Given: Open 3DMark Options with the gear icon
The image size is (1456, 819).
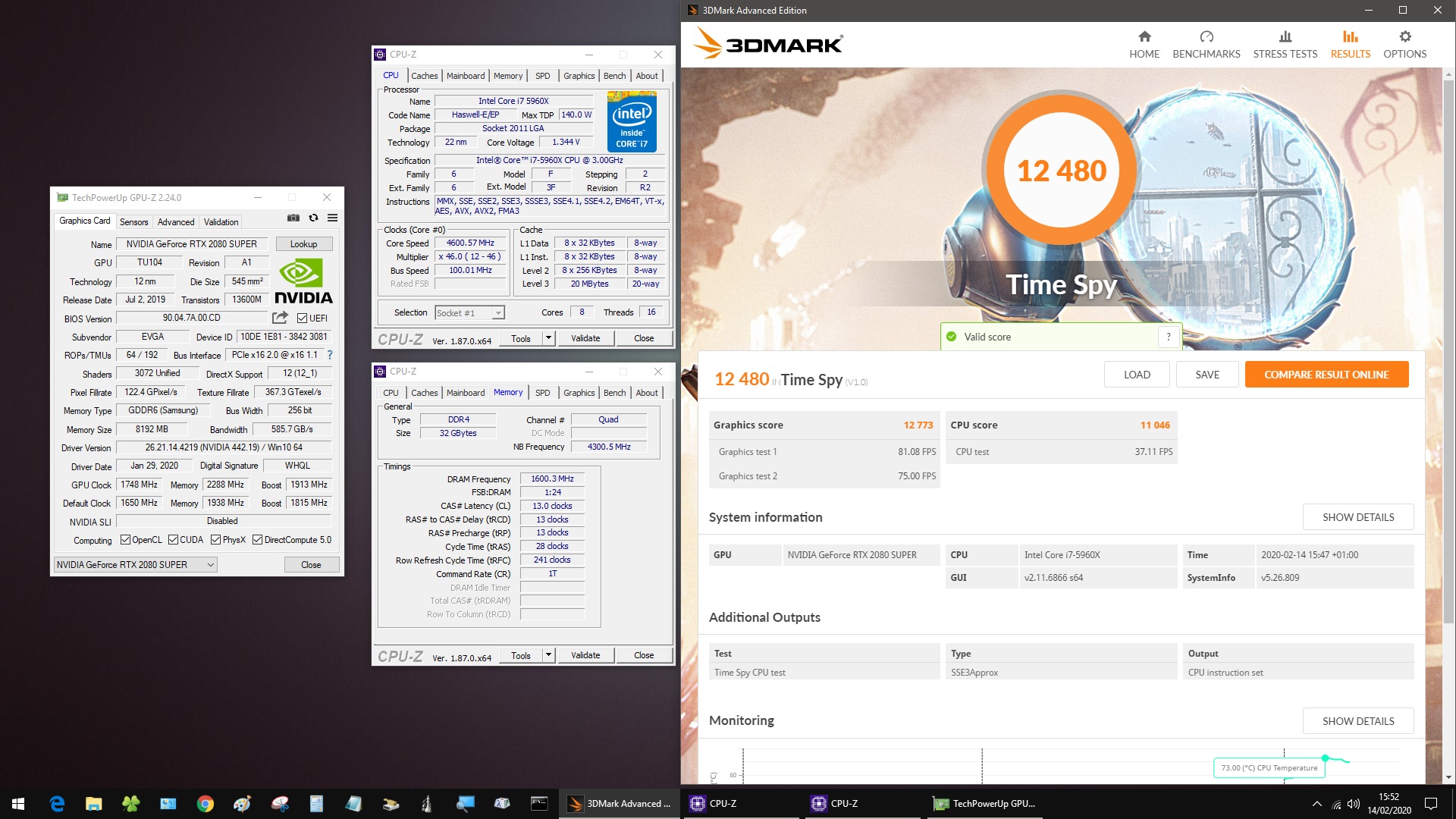Looking at the screenshot, I should (x=1404, y=43).
